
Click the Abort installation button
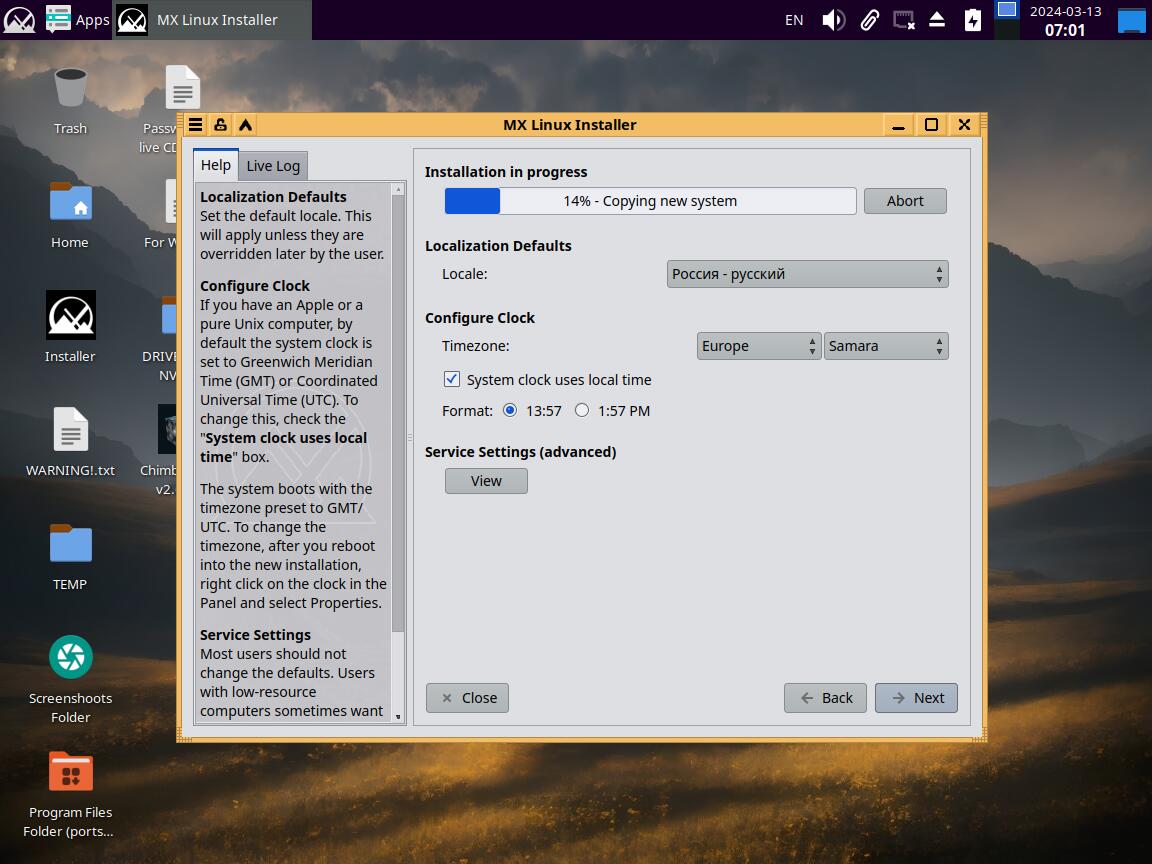pos(905,201)
